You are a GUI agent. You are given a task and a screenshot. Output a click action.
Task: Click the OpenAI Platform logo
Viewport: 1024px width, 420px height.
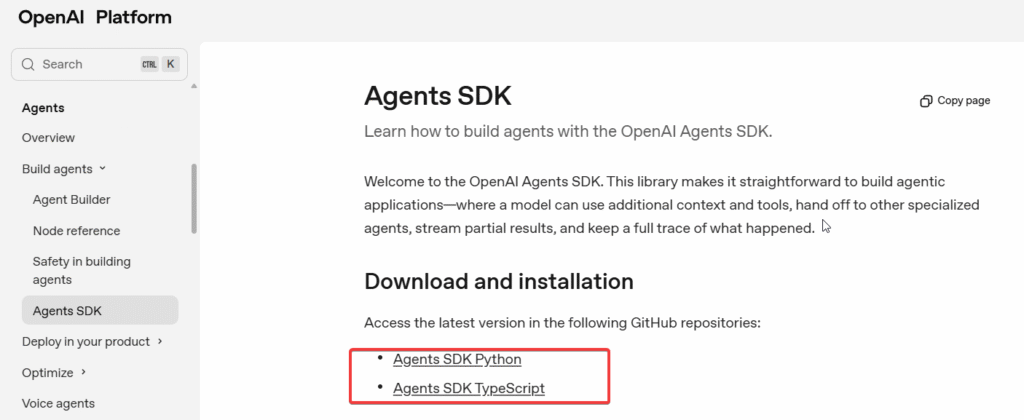pyautogui.click(x=95, y=17)
